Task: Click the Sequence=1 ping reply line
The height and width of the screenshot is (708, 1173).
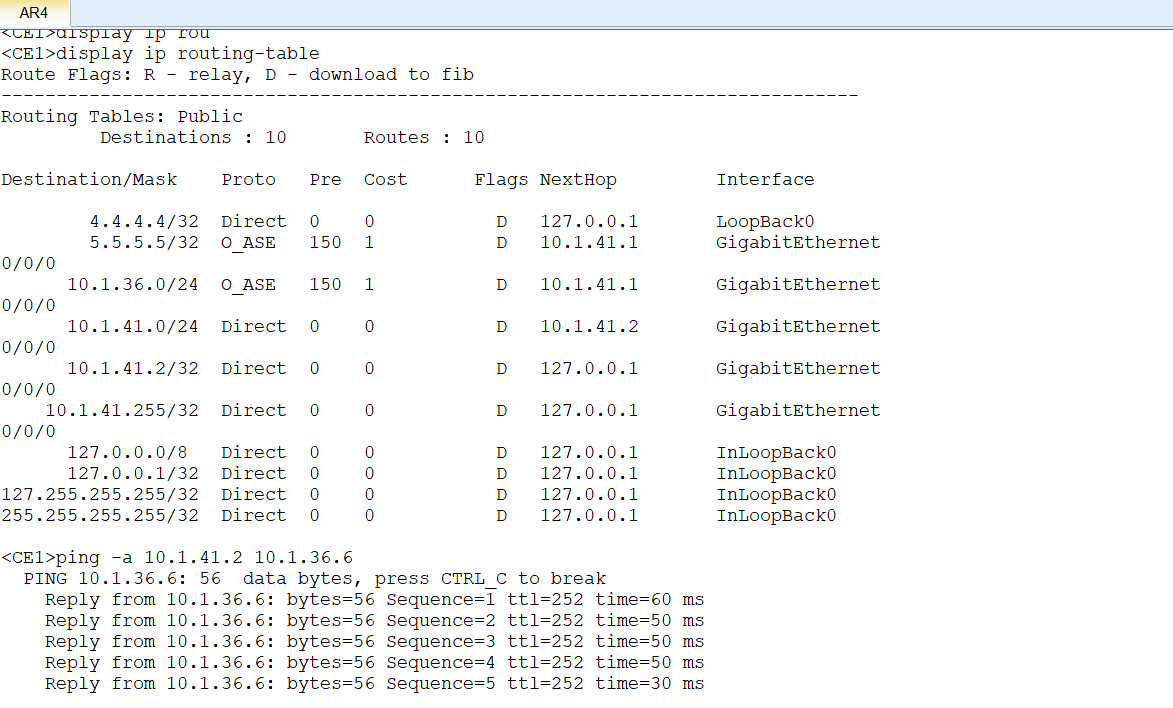Action: pos(374,600)
